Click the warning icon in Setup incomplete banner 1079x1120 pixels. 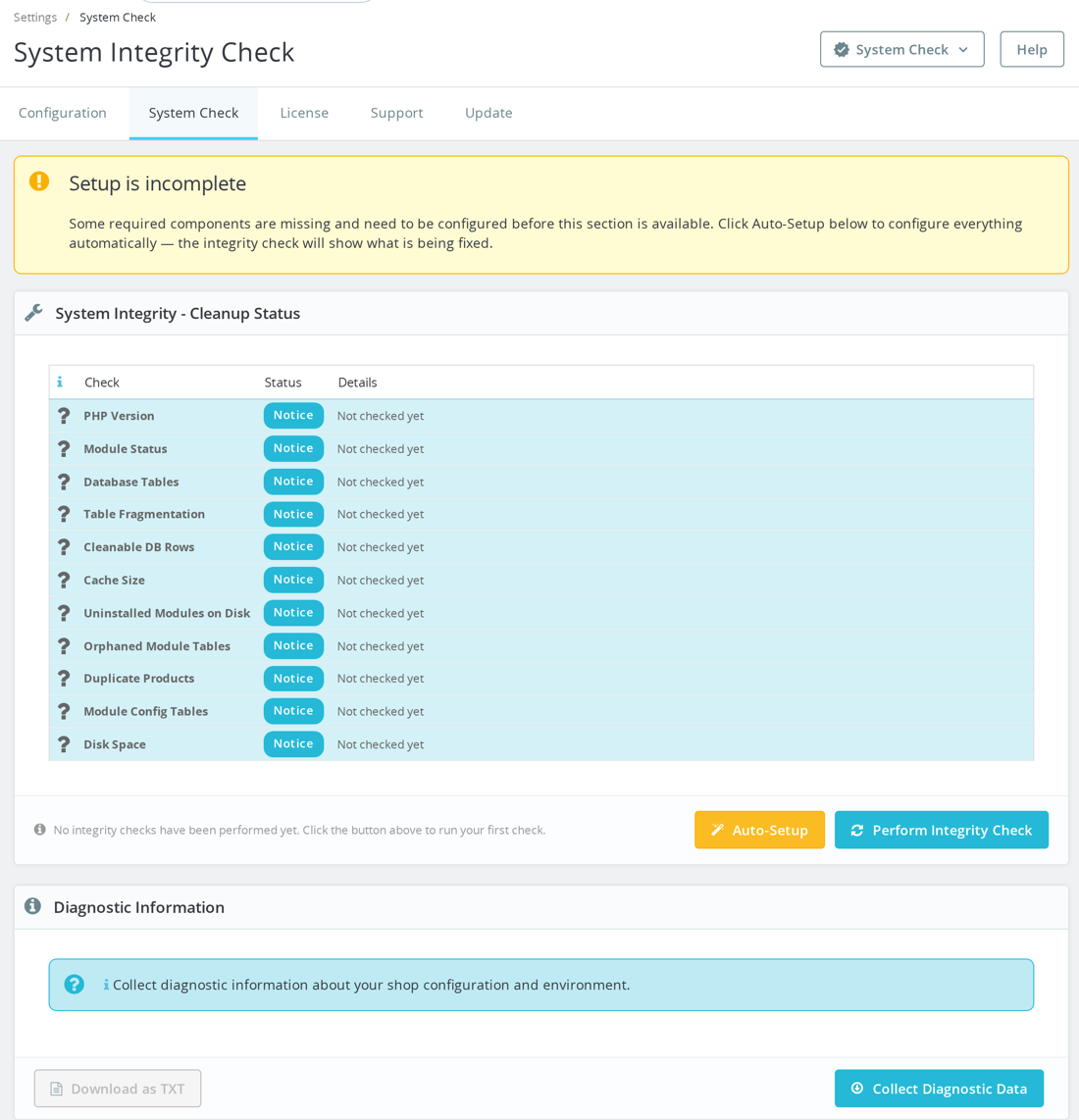pyautogui.click(x=39, y=181)
